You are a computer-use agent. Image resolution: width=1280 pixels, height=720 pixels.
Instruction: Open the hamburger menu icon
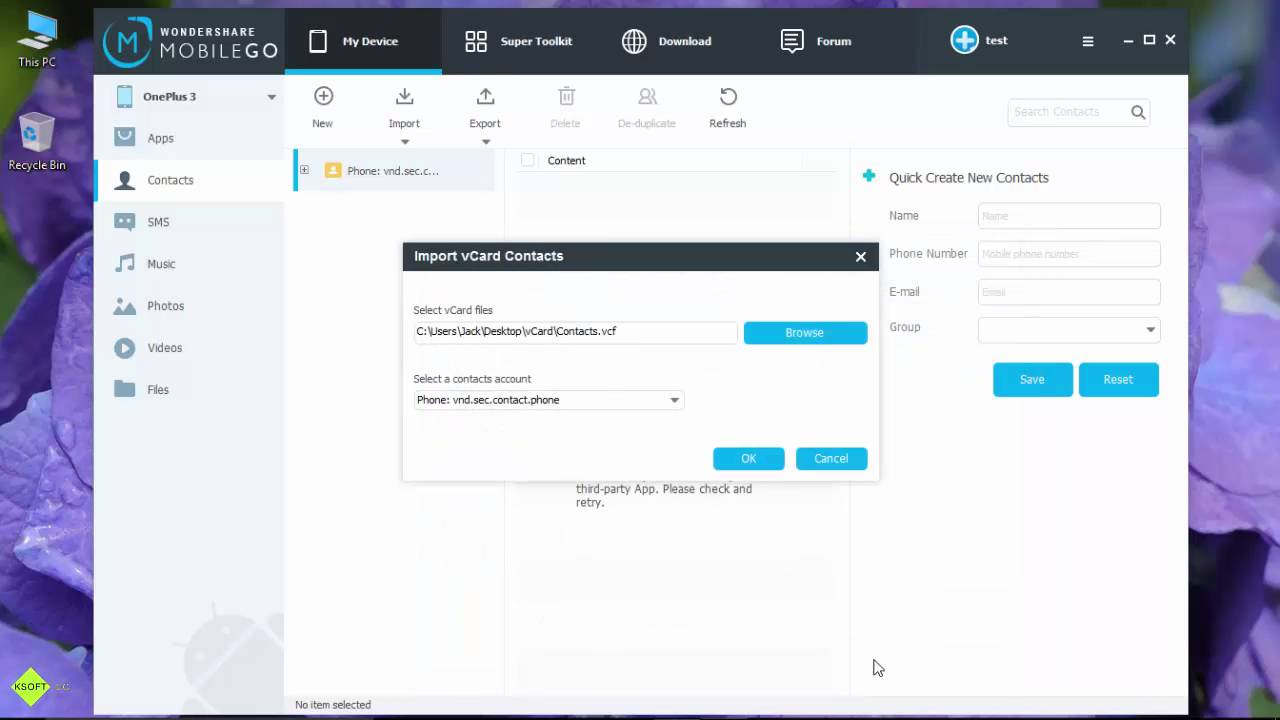coord(1088,41)
